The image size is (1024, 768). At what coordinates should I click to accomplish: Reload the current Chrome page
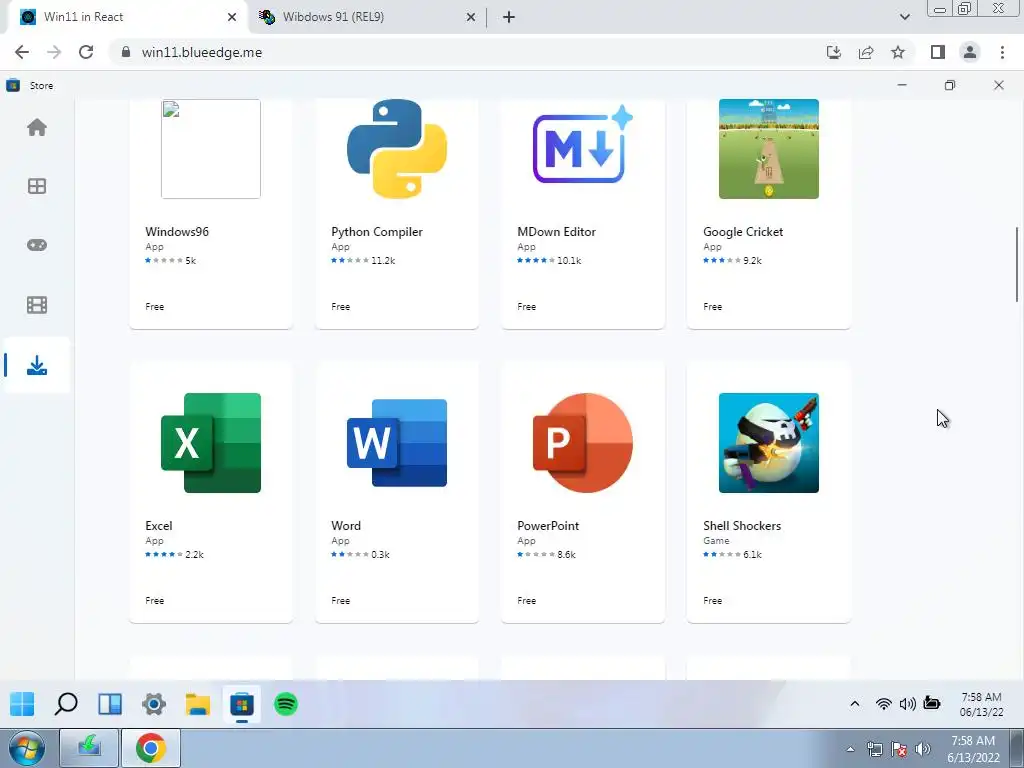pyautogui.click(x=86, y=52)
